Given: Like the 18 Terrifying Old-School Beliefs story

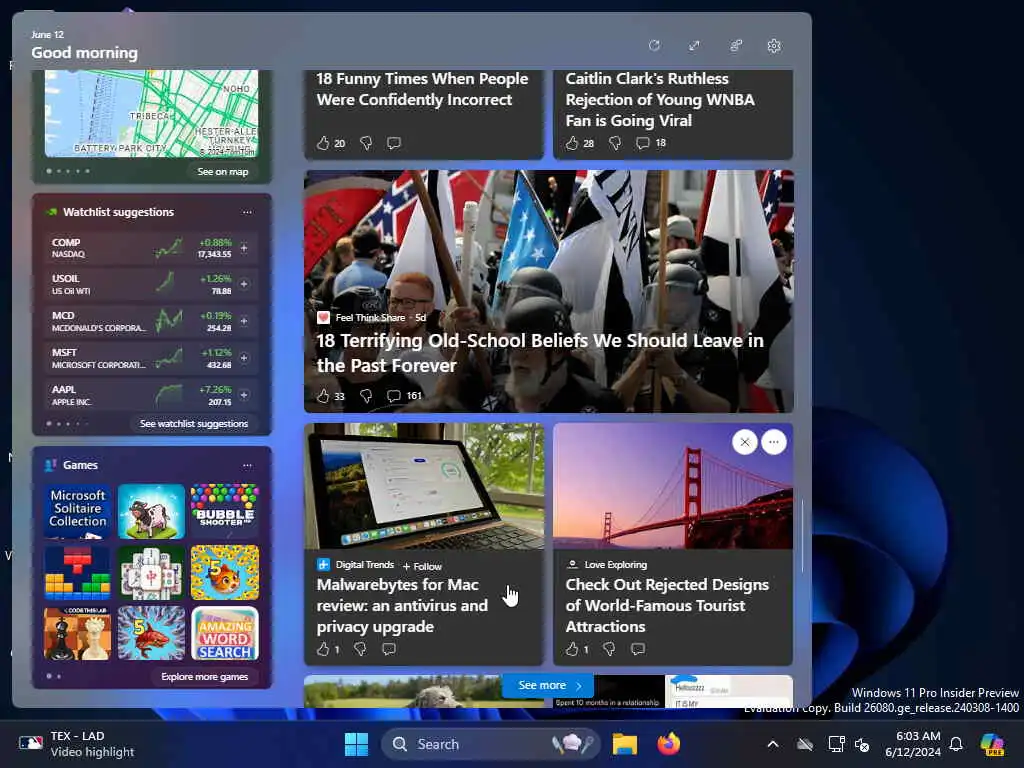Looking at the screenshot, I should (323, 396).
